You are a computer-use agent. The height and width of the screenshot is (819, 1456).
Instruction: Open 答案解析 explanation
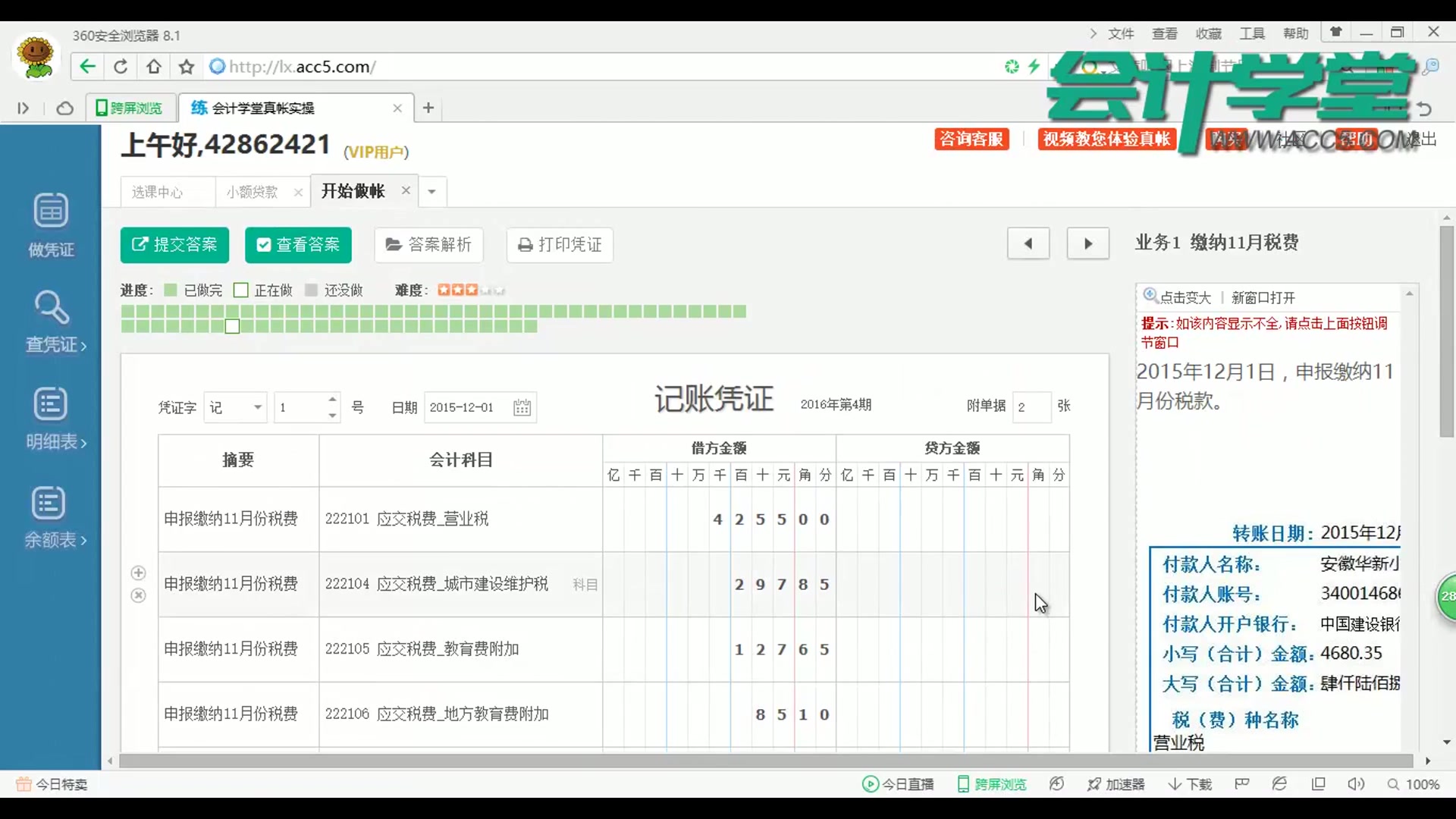[428, 244]
